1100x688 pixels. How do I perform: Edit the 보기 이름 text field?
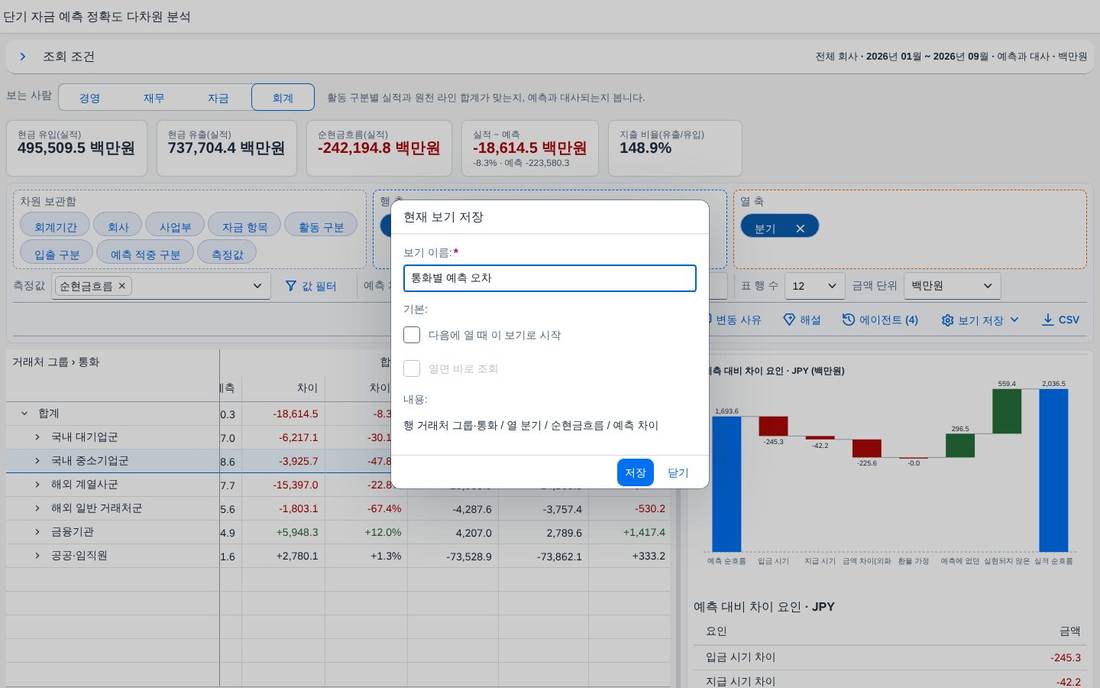(x=549, y=278)
